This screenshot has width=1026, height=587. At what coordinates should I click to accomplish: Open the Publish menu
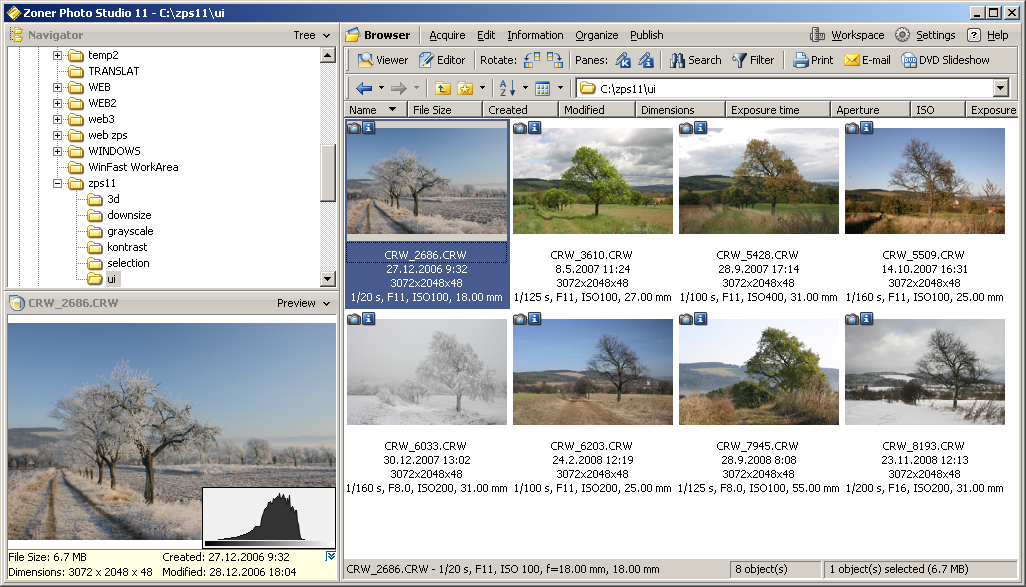coord(647,35)
